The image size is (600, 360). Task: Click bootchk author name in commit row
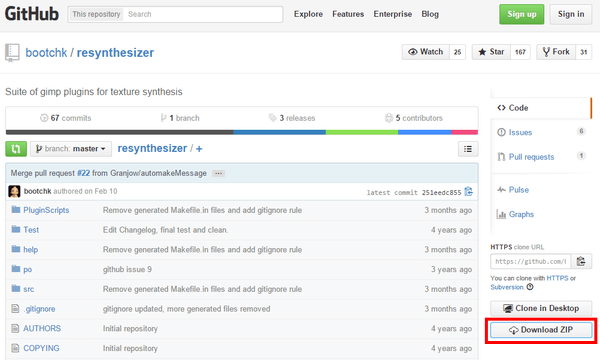pos(38,191)
